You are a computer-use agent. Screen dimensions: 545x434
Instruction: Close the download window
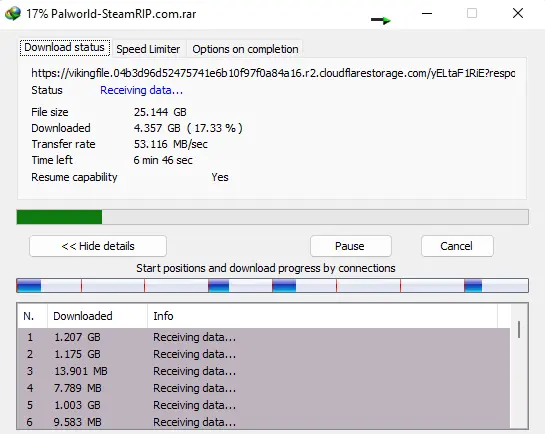click(x=518, y=14)
